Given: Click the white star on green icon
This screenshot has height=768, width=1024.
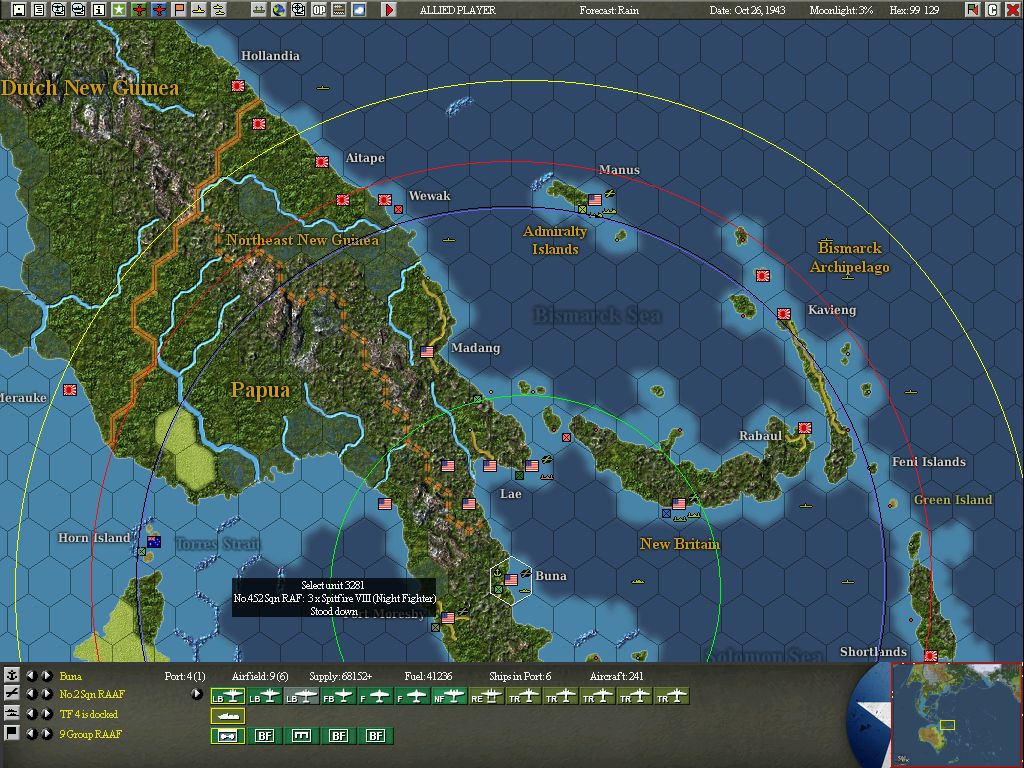Looking at the screenshot, I should (119, 10).
